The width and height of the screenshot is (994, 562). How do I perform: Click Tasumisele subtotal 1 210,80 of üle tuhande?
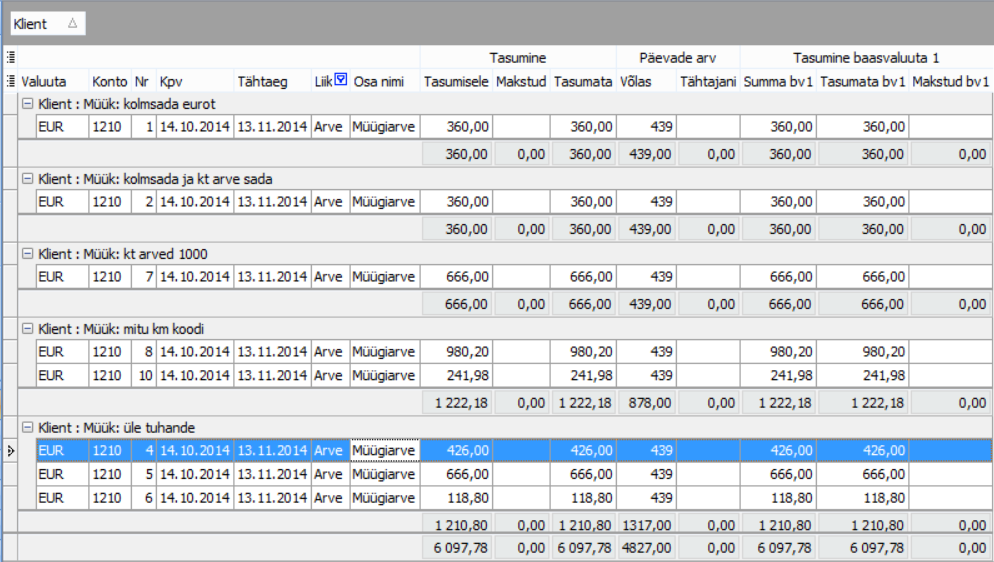pos(458,525)
